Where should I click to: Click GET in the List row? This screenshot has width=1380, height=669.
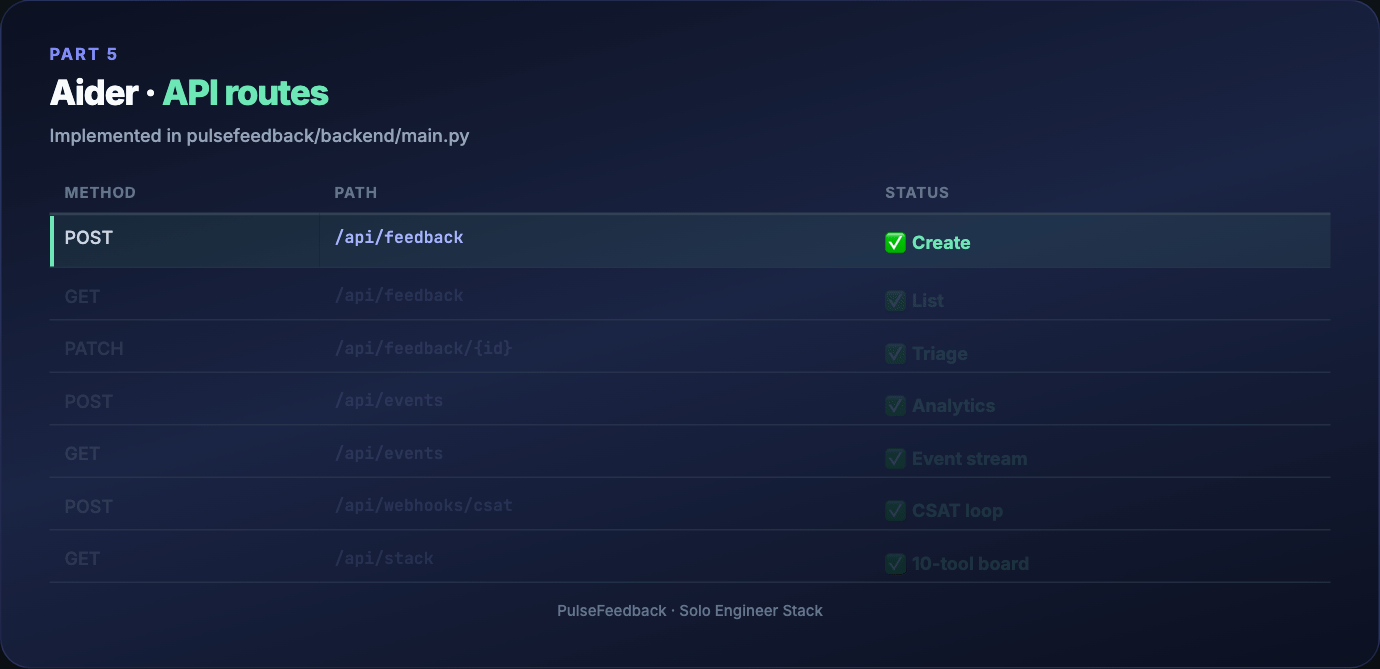(x=82, y=296)
